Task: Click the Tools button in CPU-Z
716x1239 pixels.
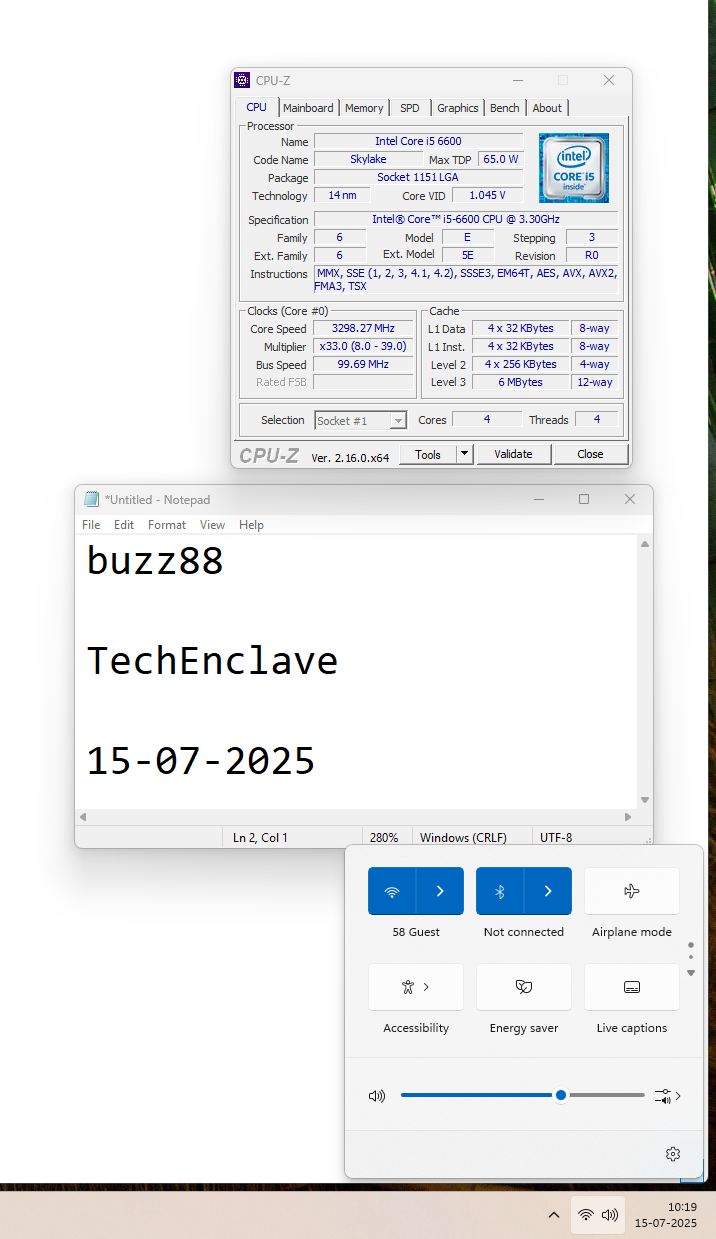Action: click(428, 454)
